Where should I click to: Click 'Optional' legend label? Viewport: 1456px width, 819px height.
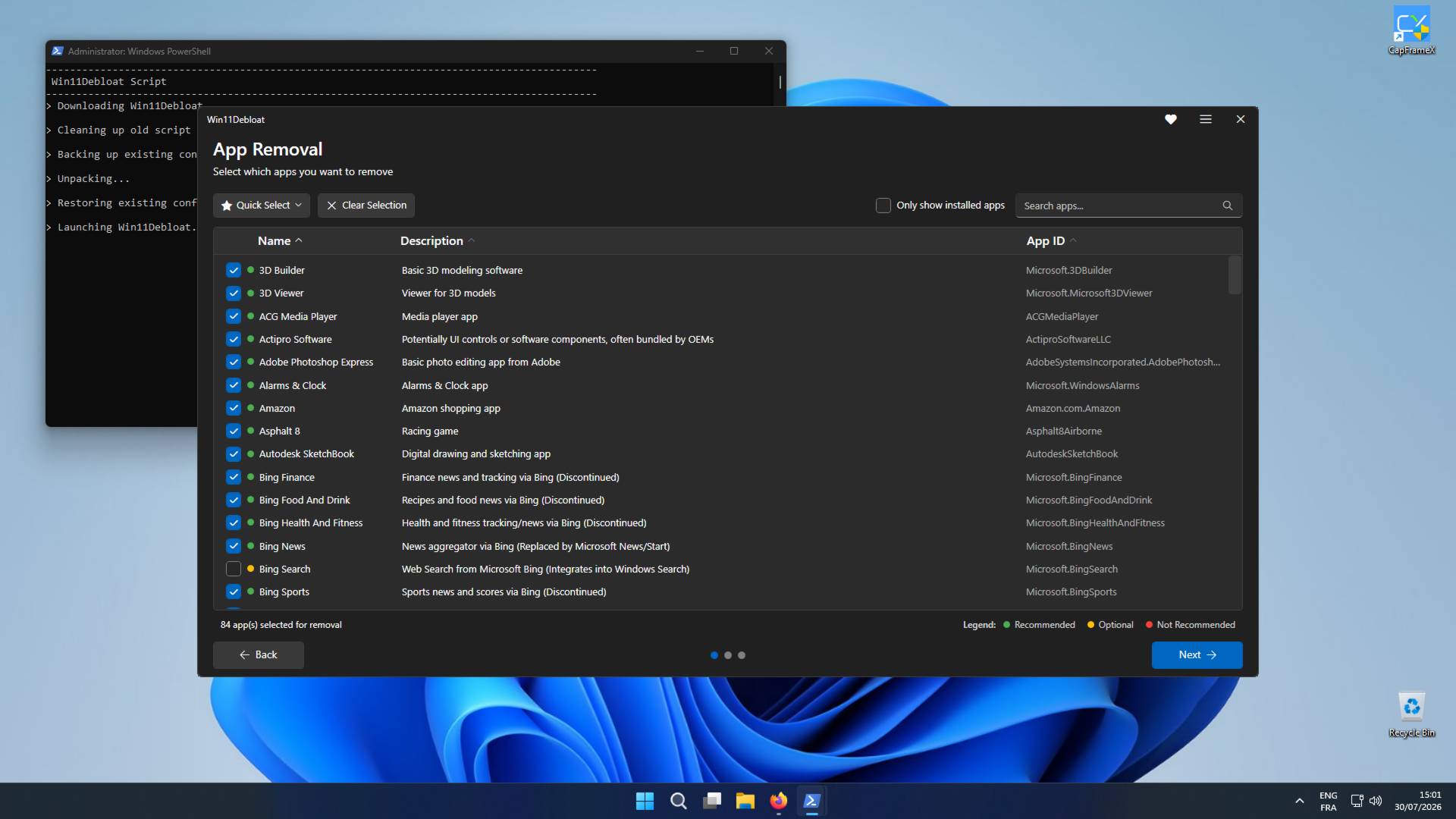[1116, 625]
